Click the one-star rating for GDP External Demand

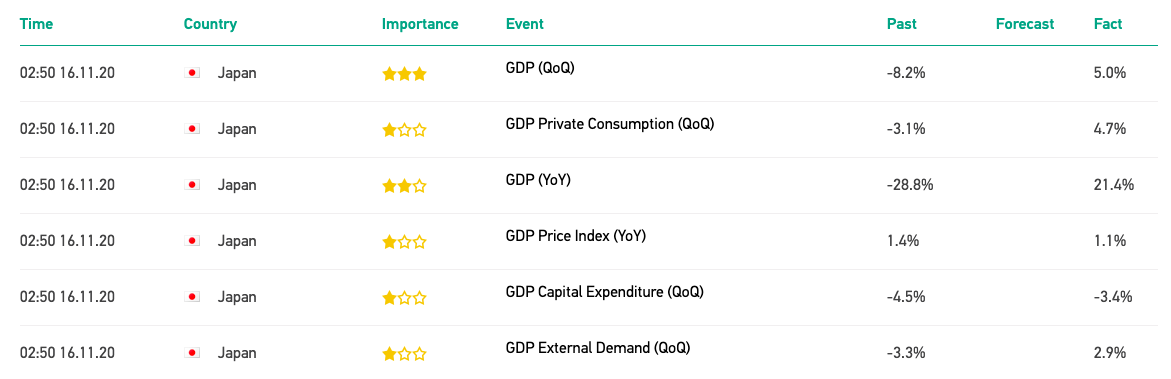tap(404, 354)
